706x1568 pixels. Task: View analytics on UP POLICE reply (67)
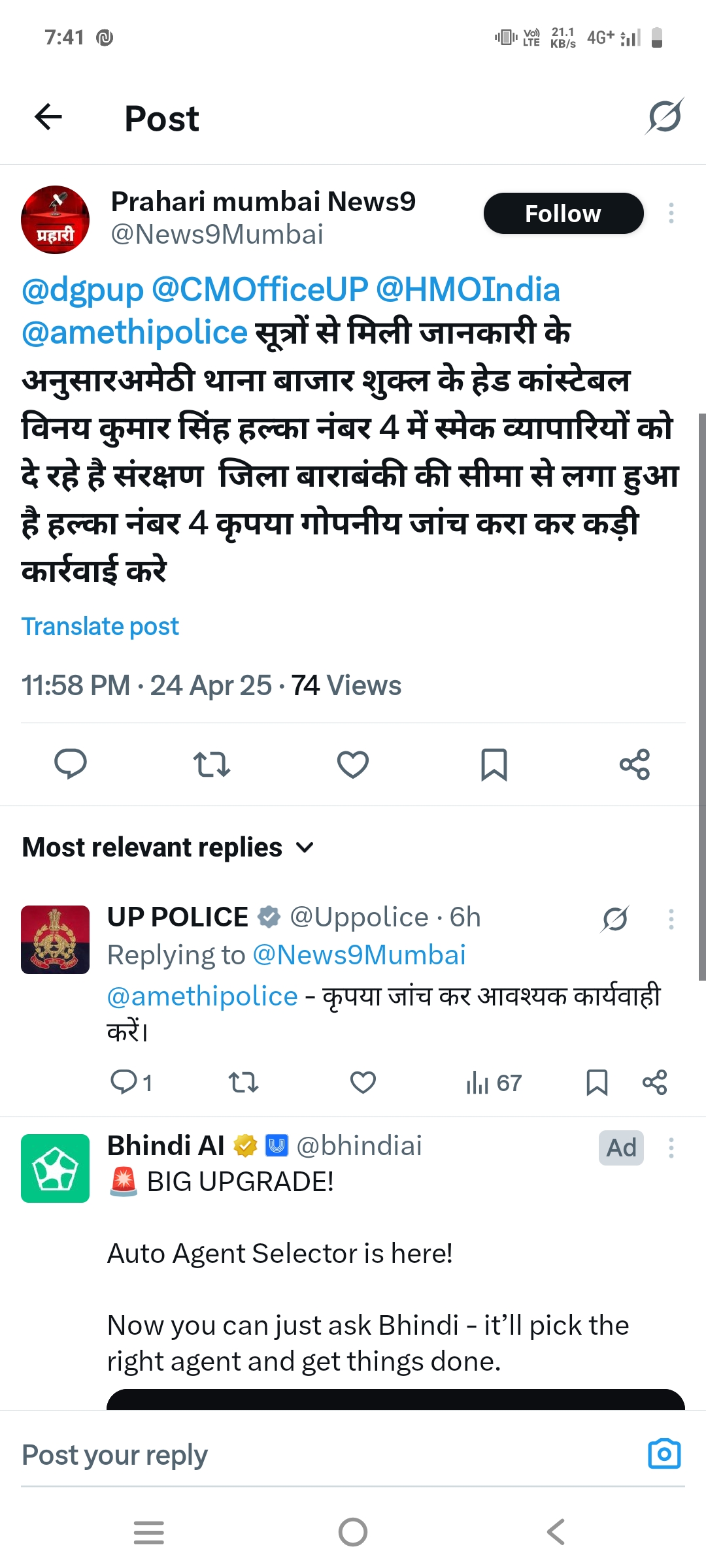click(494, 1083)
